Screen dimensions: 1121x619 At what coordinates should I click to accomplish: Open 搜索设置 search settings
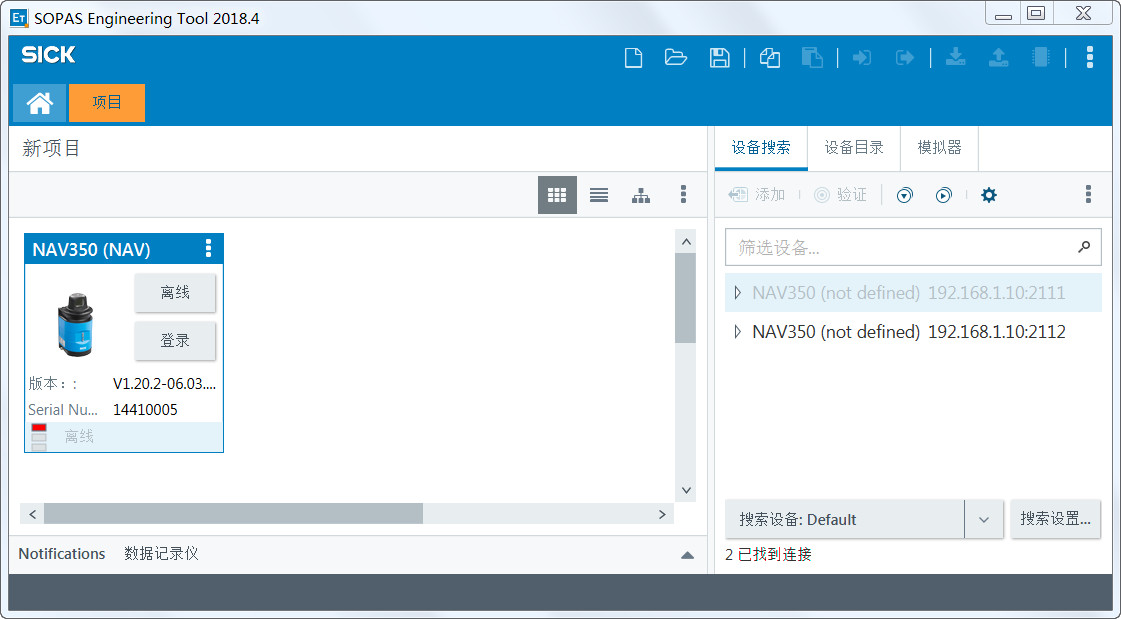click(x=1055, y=519)
